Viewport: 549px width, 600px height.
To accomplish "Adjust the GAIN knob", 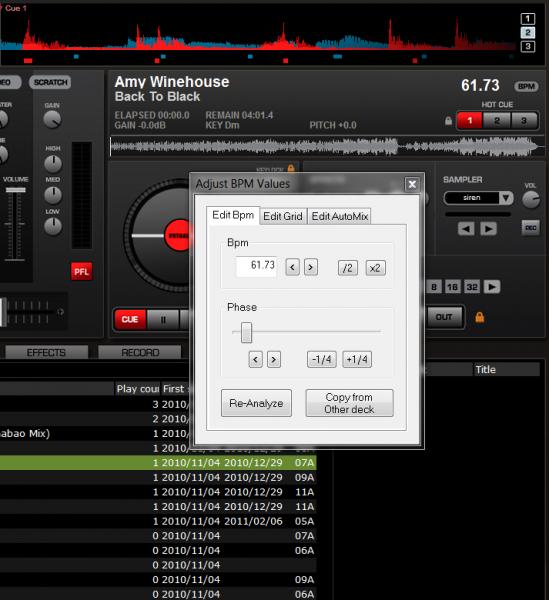I will pyautogui.click(x=52, y=120).
